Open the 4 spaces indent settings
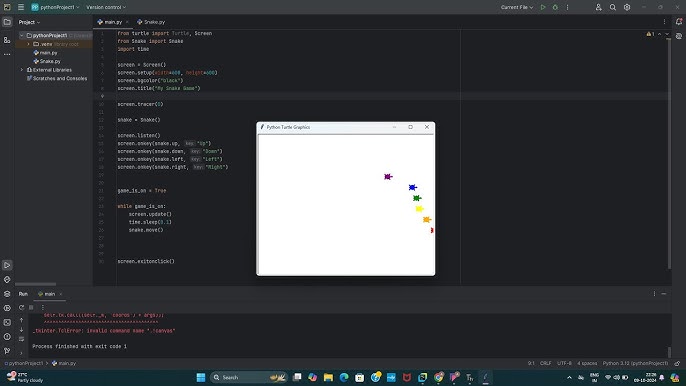The width and height of the screenshot is (686, 386). (x=587, y=363)
